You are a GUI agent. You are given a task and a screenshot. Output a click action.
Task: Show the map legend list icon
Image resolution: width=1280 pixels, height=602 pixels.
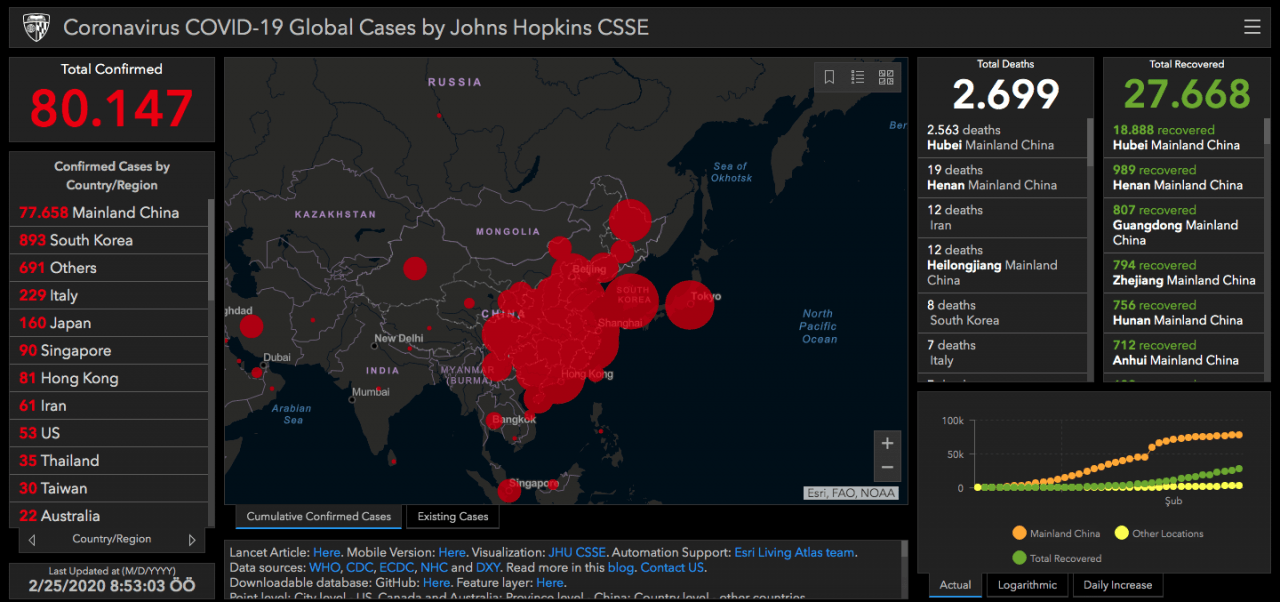click(858, 77)
